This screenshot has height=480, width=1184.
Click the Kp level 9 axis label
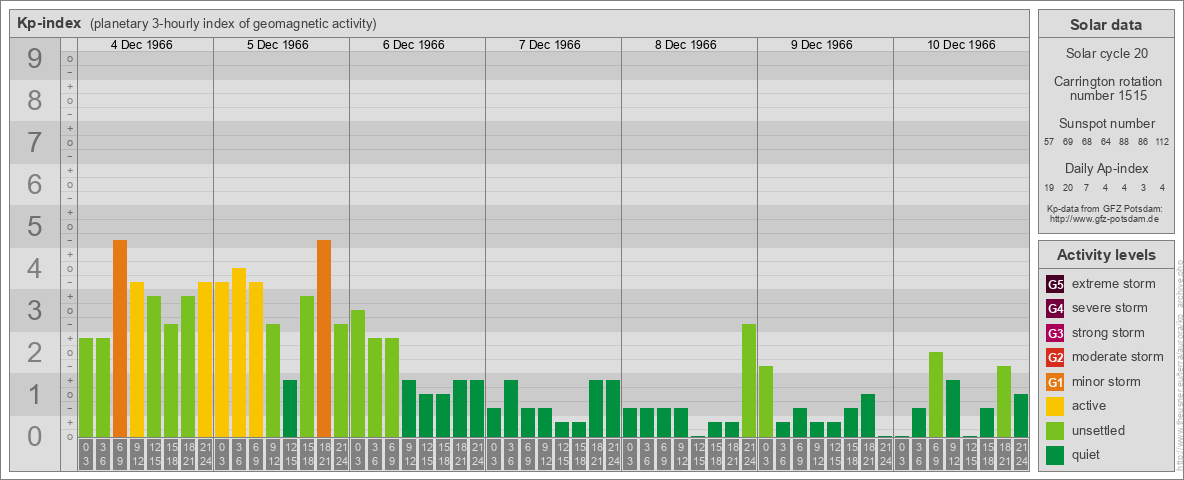click(x=34, y=60)
